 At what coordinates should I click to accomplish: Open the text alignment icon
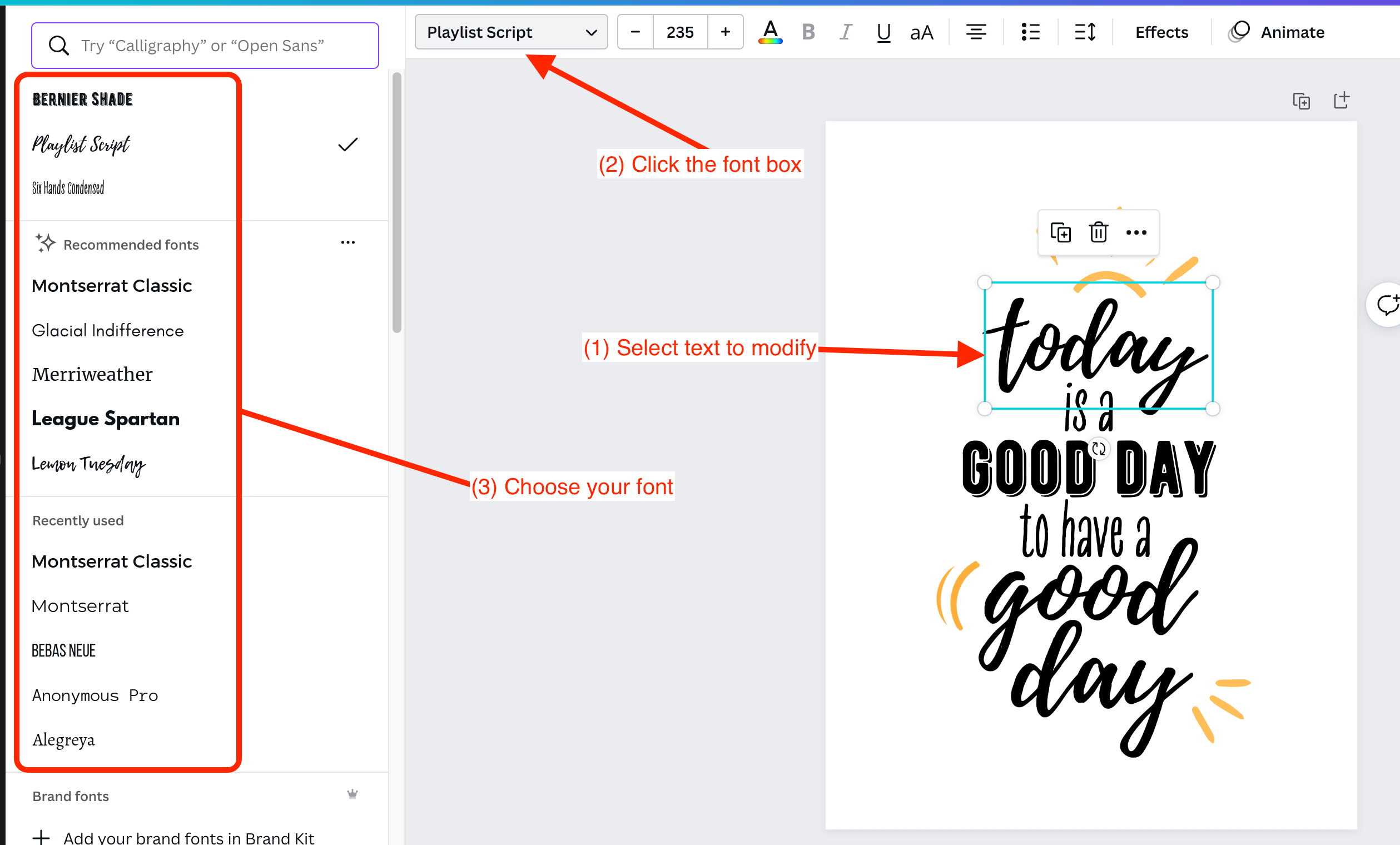(x=976, y=32)
